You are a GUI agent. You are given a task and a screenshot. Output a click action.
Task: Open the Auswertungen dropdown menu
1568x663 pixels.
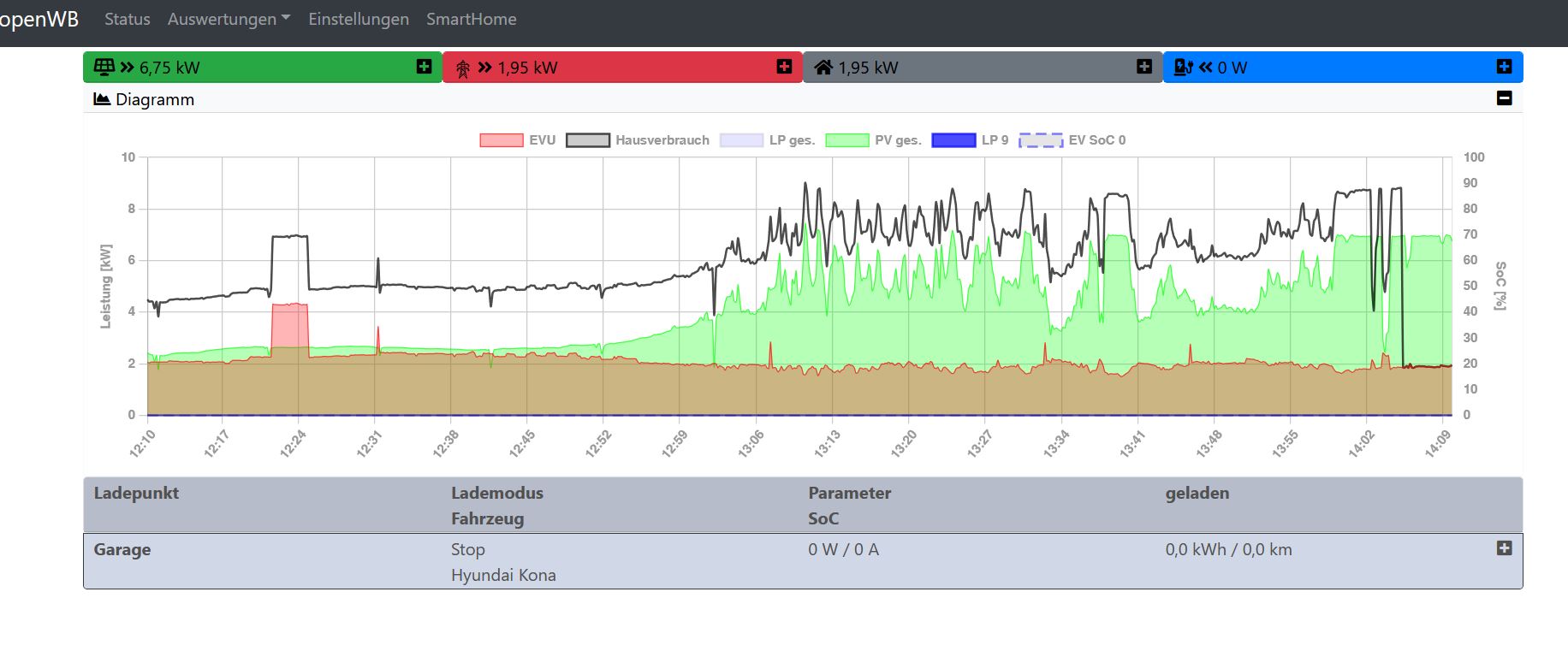tap(229, 19)
